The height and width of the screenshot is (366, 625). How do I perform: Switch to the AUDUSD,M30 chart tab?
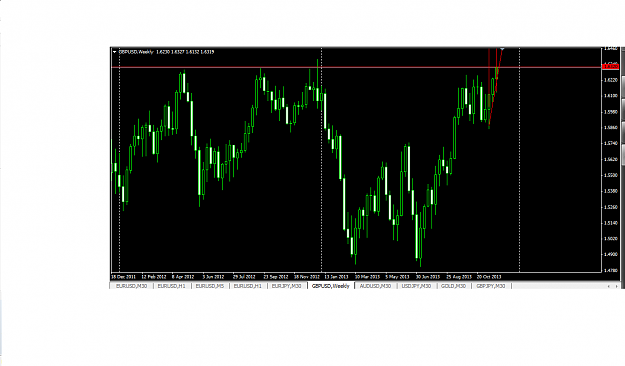coord(375,286)
